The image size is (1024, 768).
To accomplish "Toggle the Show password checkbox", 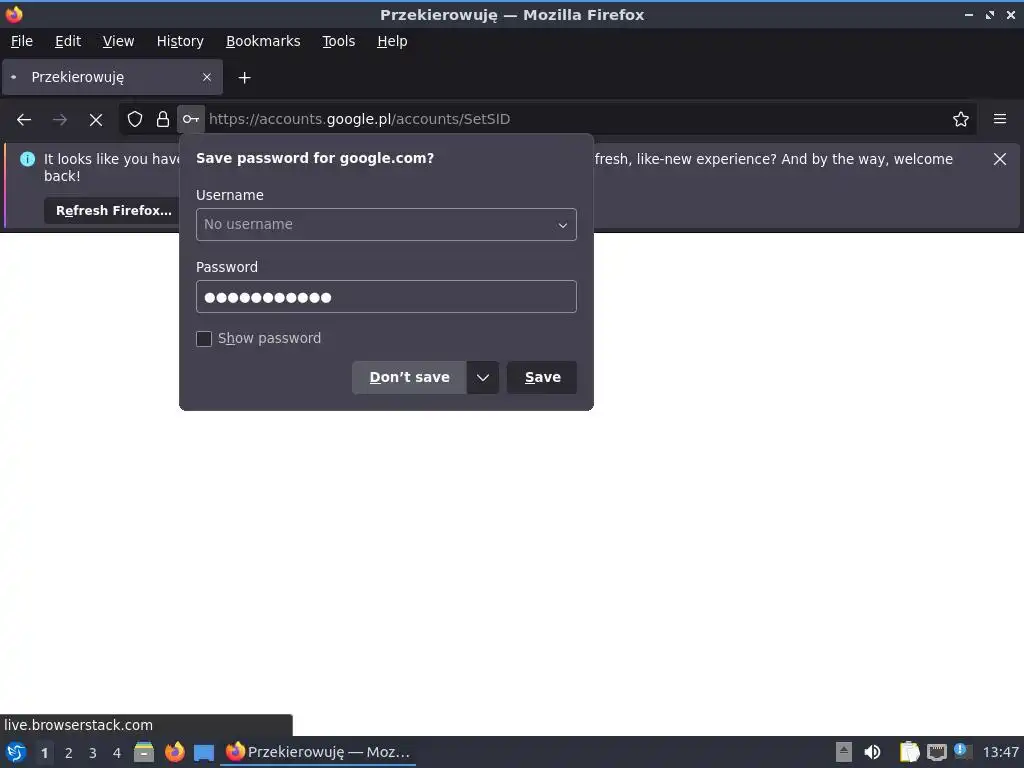I will pos(204,339).
